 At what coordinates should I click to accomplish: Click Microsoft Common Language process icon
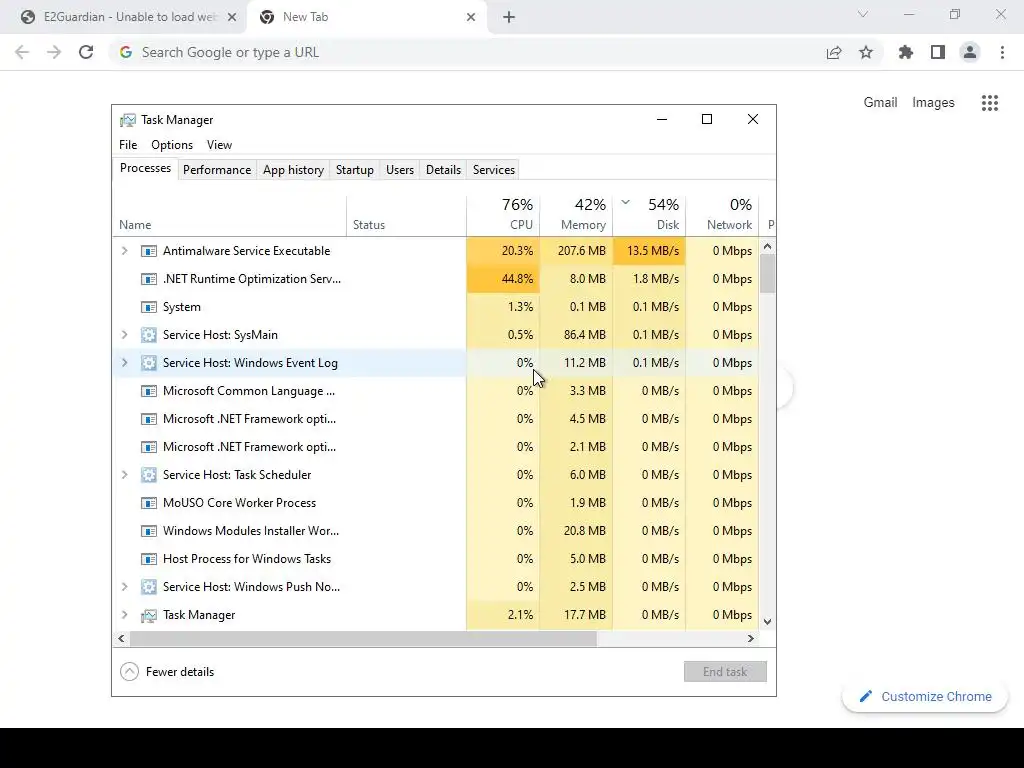pyautogui.click(x=149, y=391)
